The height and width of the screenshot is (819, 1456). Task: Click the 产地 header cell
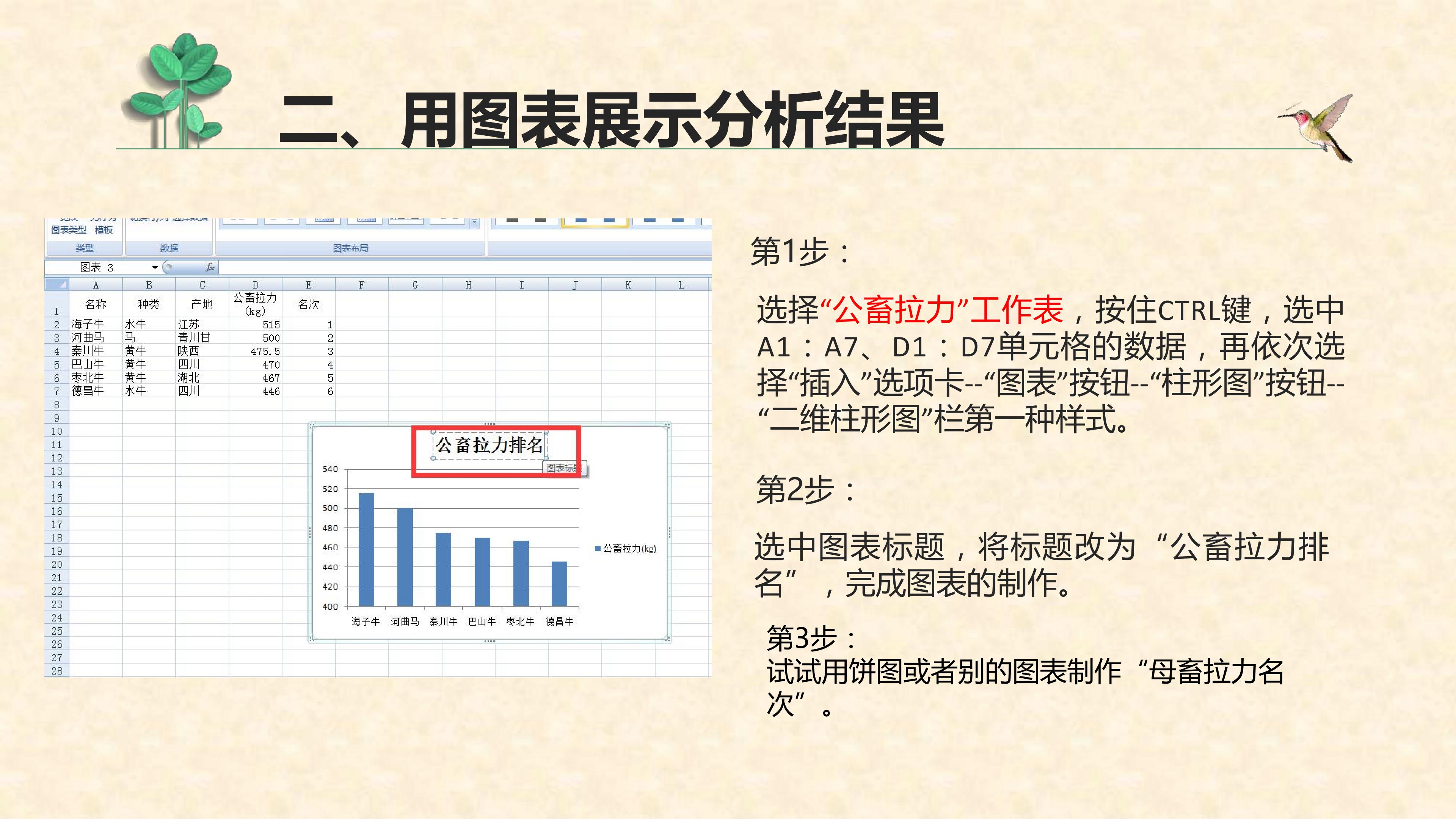pos(202,304)
